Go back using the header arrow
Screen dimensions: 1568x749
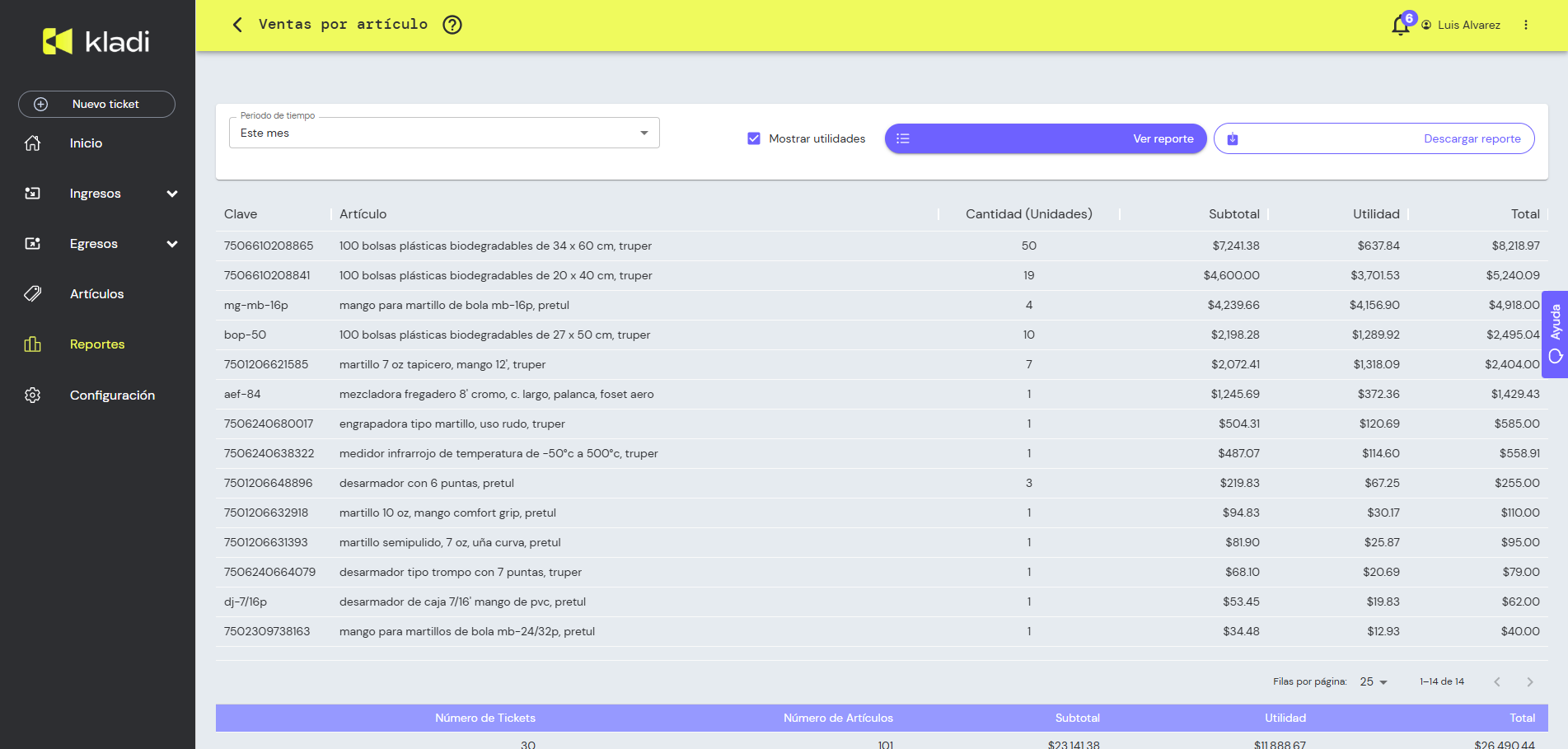[x=237, y=25]
